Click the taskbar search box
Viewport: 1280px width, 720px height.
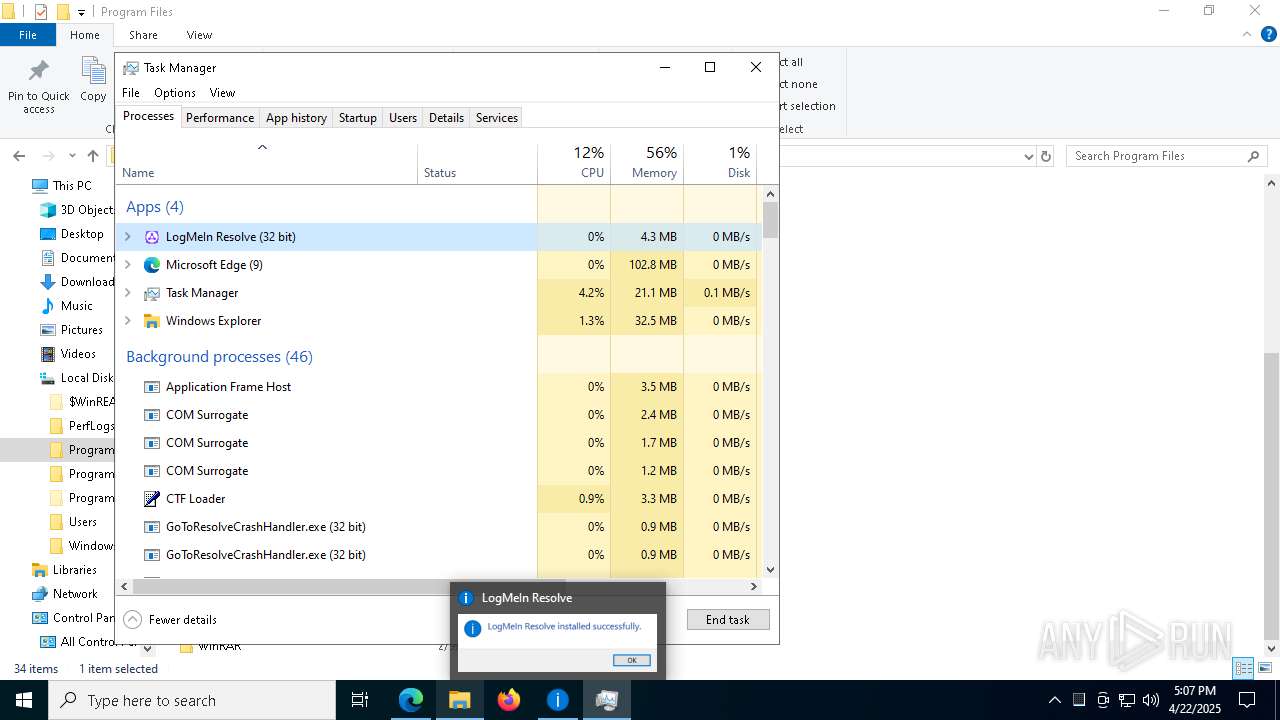(x=192, y=700)
